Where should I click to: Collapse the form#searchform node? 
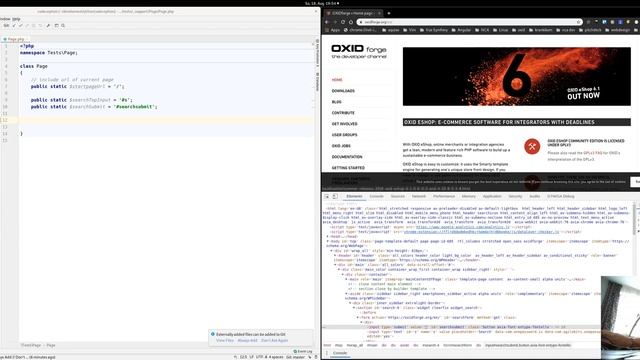click(x=358, y=317)
